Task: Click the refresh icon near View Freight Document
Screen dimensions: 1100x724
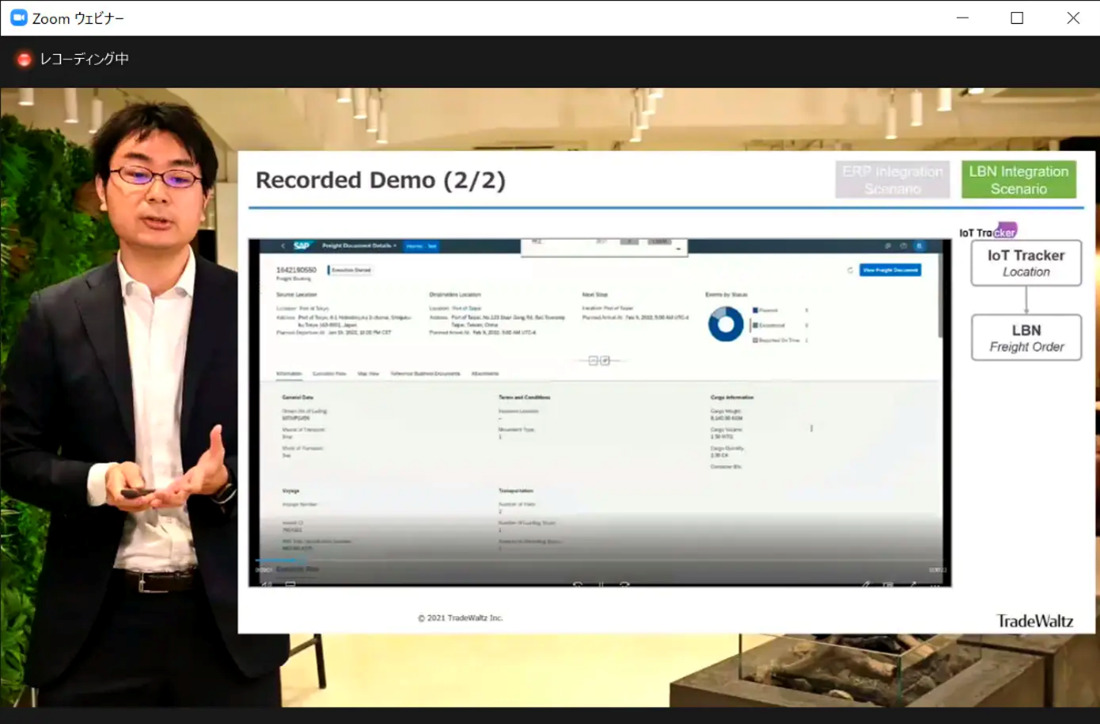Action: coord(850,270)
